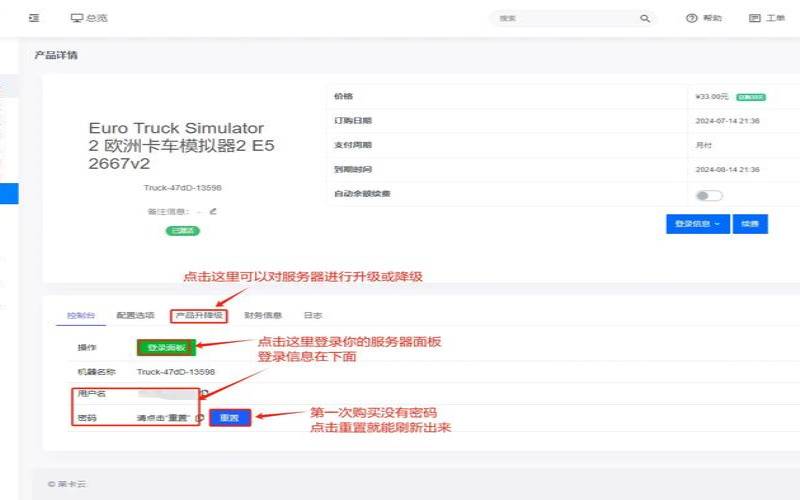This screenshot has width=800, height=500.
Task: Edit the 备注信息 note with the pencil icon
Action: (x=213, y=211)
